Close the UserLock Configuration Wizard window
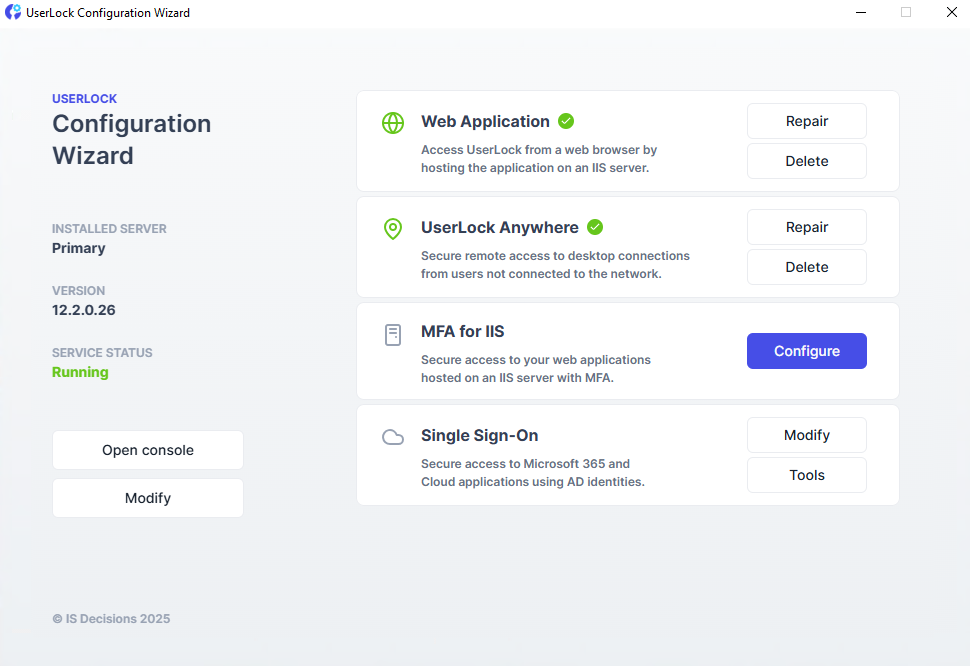Viewport: 970px width, 666px height. pos(951,13)
